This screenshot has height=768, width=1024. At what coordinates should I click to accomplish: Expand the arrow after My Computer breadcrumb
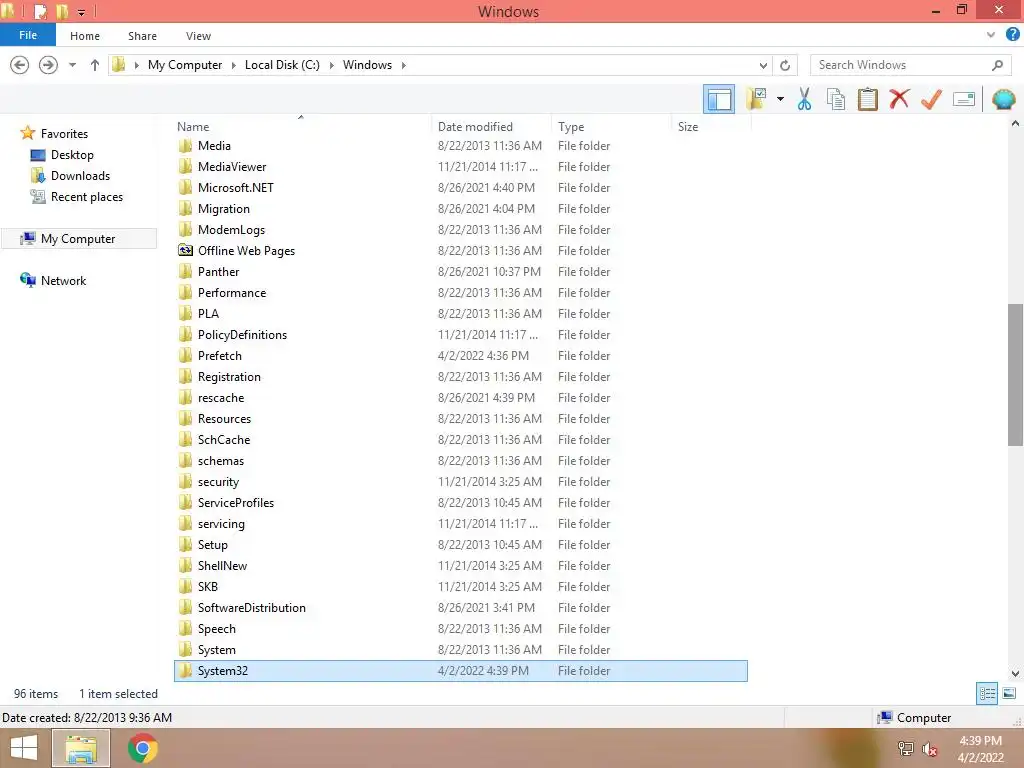tap(233, 65)
